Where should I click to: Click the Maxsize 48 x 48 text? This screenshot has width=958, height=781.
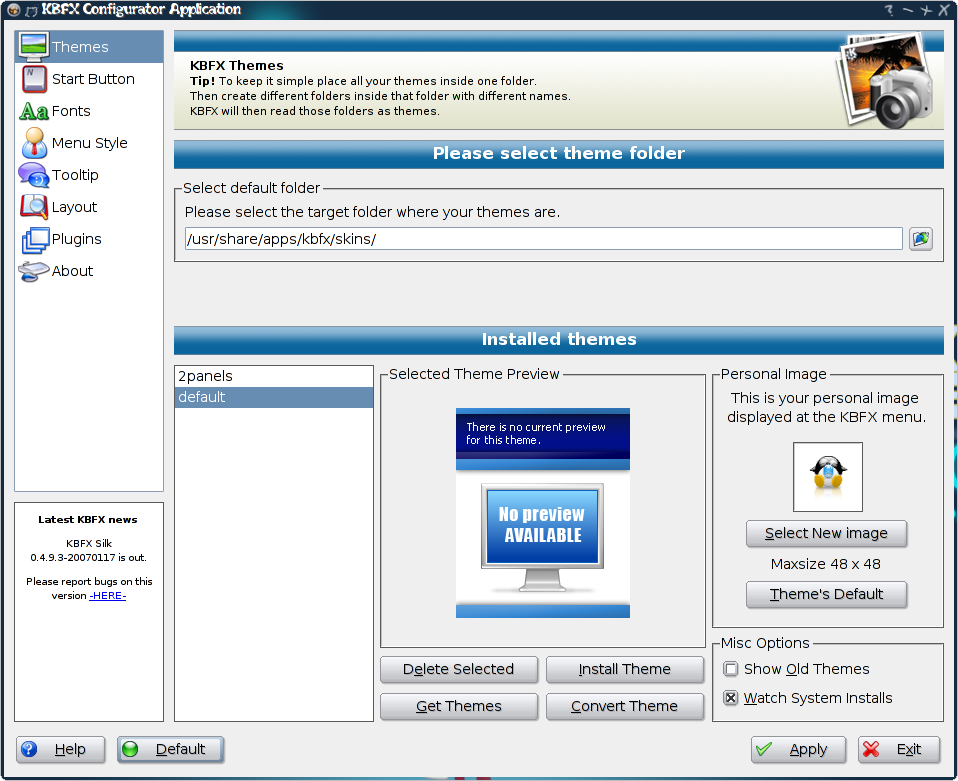[825, 564]
